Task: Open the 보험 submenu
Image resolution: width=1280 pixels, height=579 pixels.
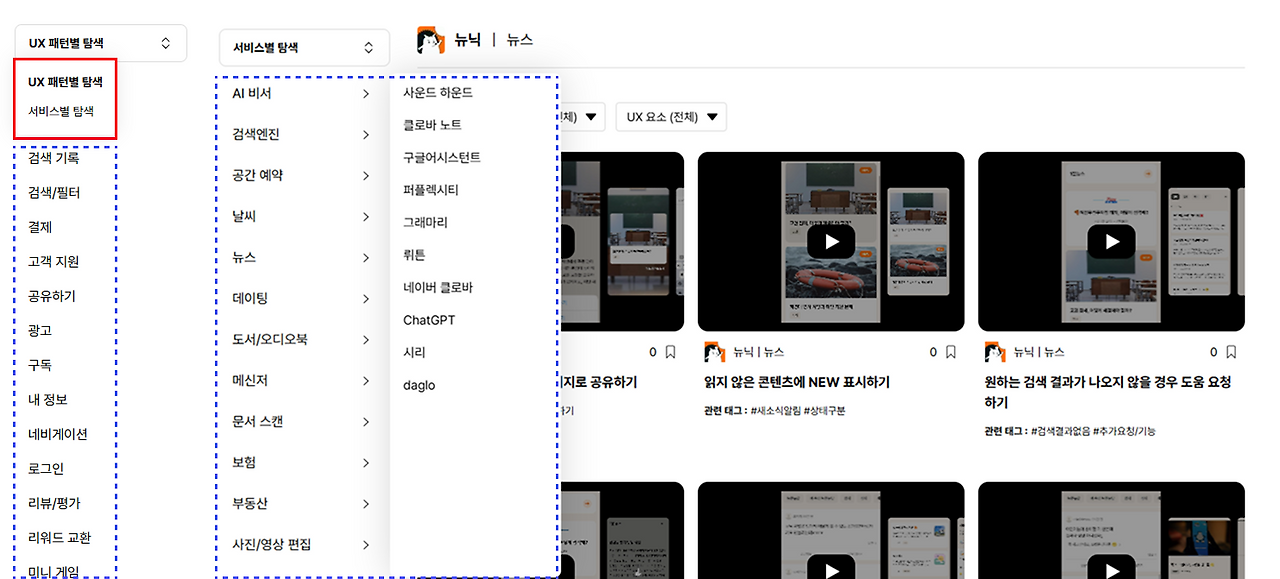Action: (303, 462)
